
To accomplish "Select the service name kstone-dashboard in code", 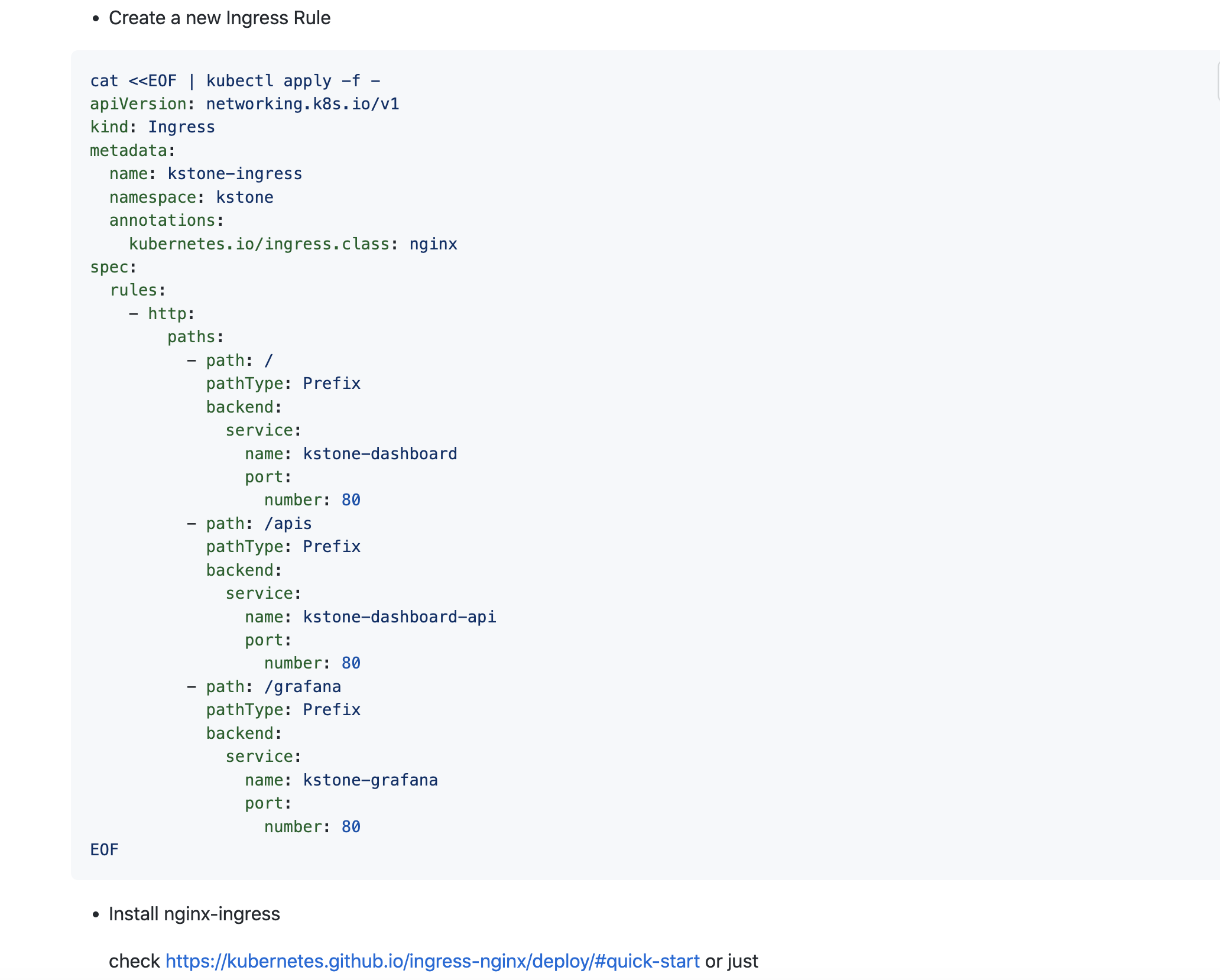I will coord(380,453).
